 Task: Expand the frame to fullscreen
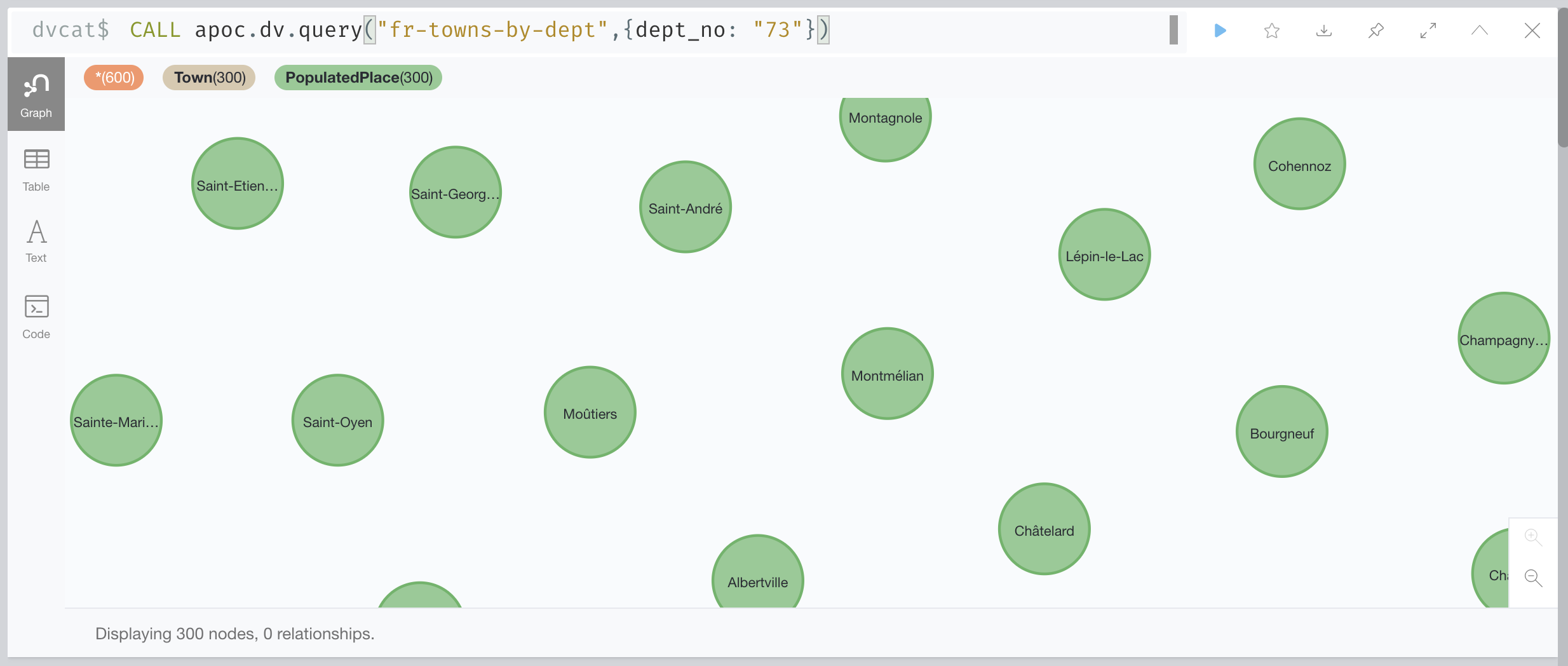click(1428, 30)
